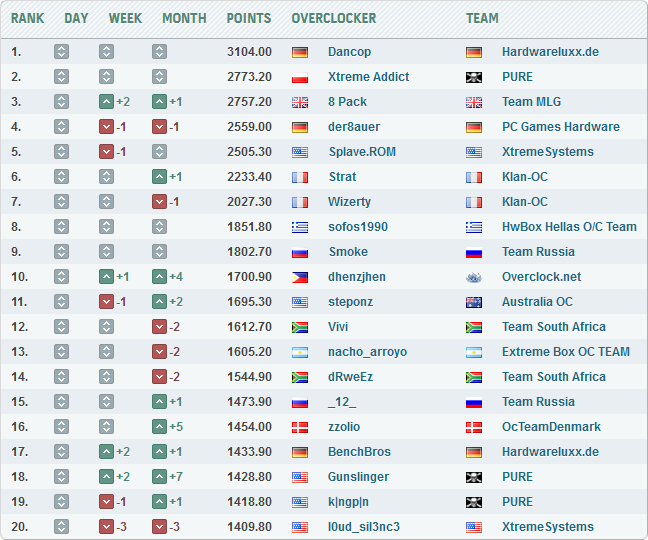Sort by the POINTS column header
Screen dimensions: 648x540
point(249,18)
